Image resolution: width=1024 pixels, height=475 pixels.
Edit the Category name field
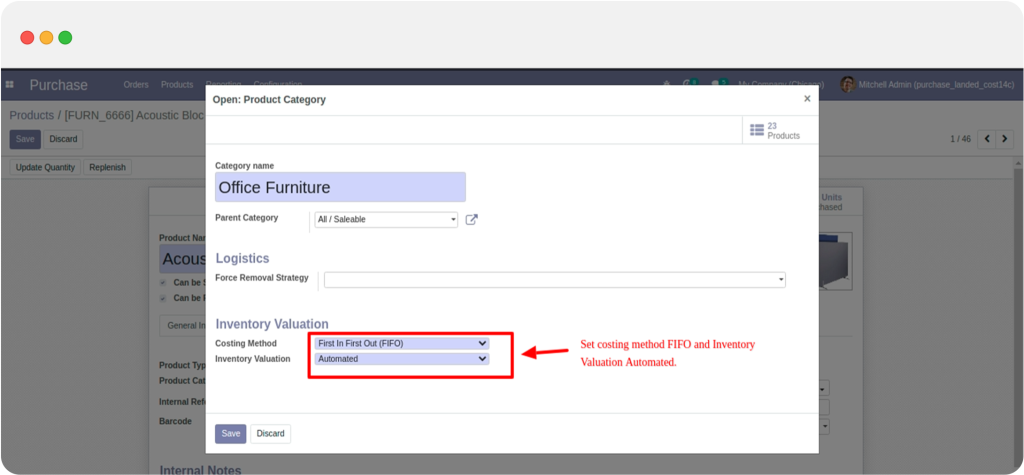pos(340,188)
